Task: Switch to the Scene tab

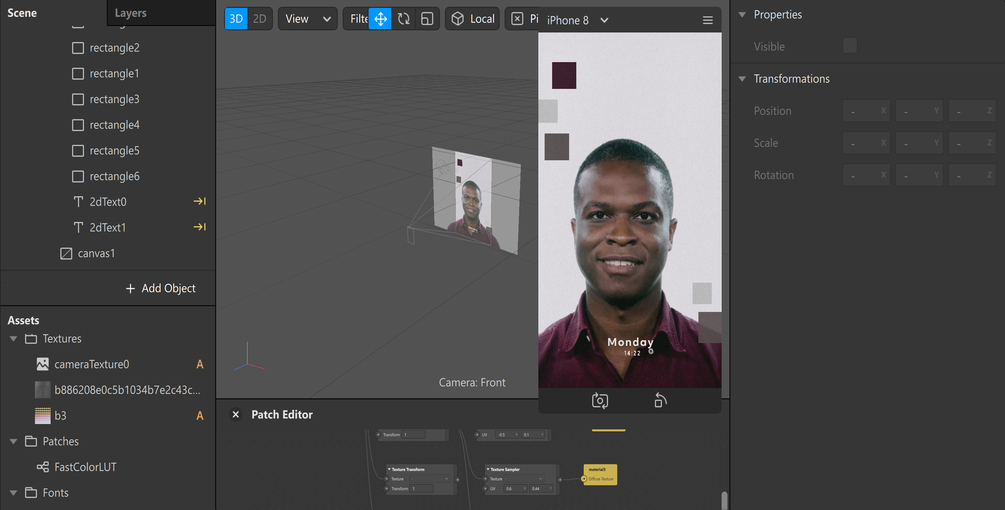Action: (22, 13)
